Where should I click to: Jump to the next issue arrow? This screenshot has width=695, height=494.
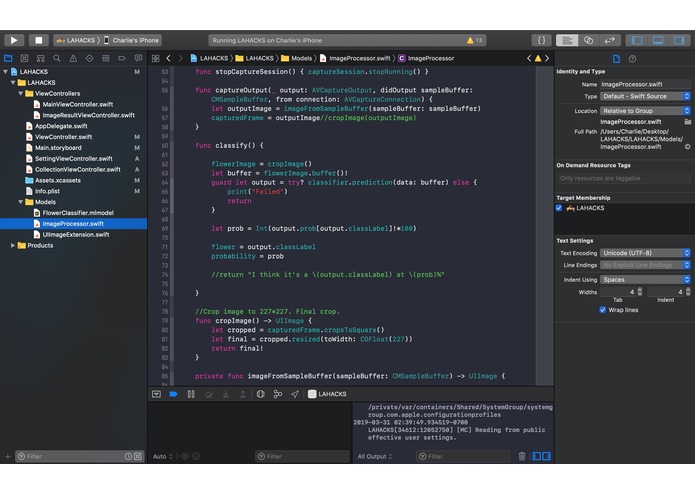click(547, 58)
